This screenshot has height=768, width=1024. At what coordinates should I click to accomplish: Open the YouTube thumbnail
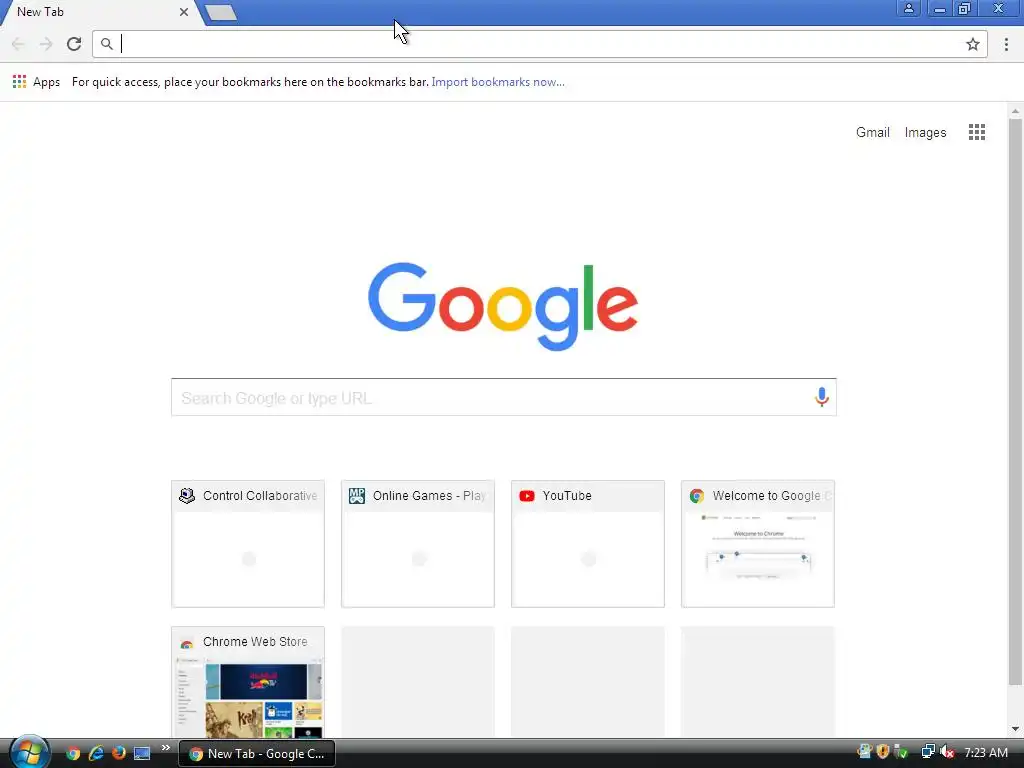588,543
